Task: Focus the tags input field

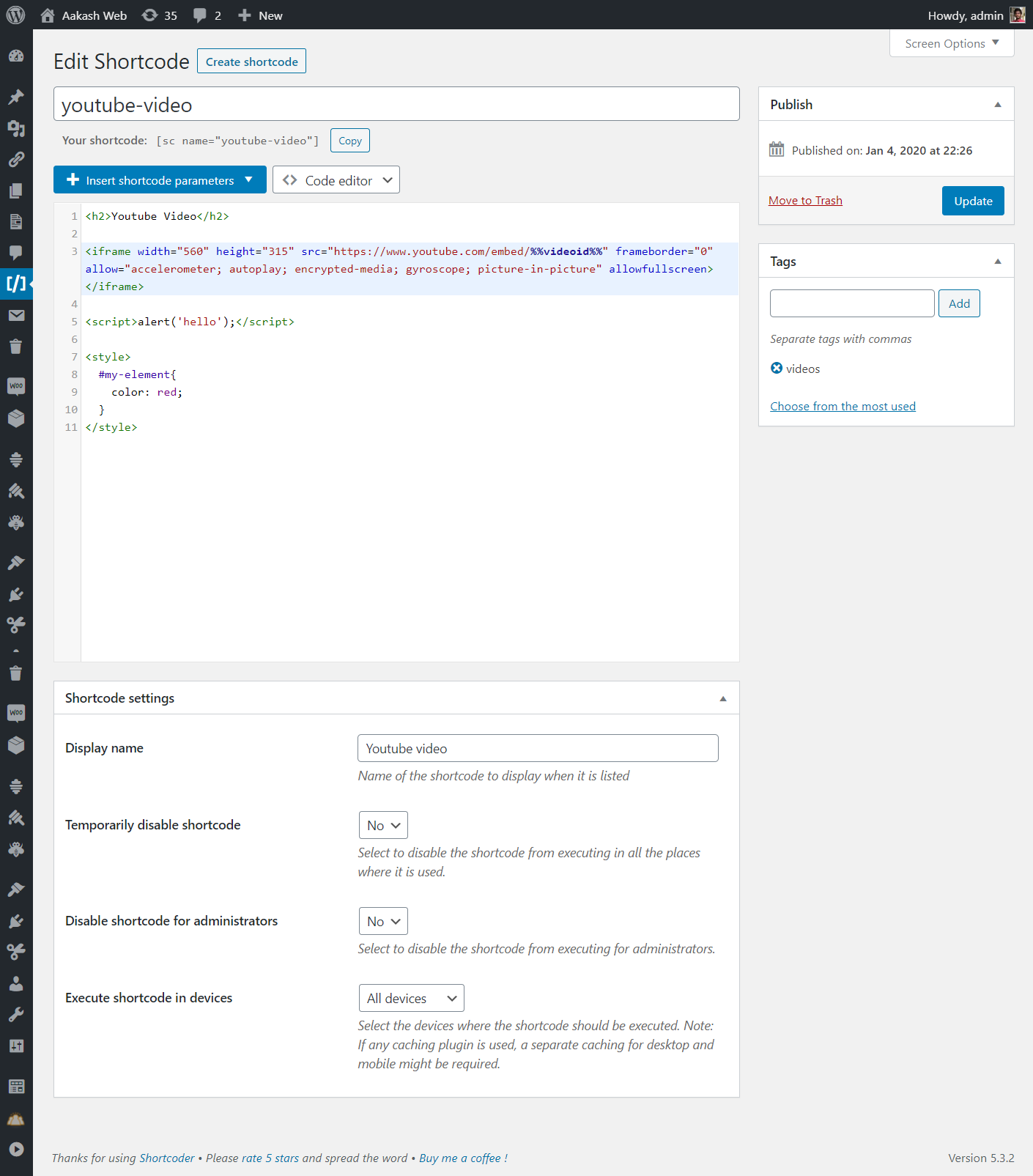Action: tap(852, 303)
